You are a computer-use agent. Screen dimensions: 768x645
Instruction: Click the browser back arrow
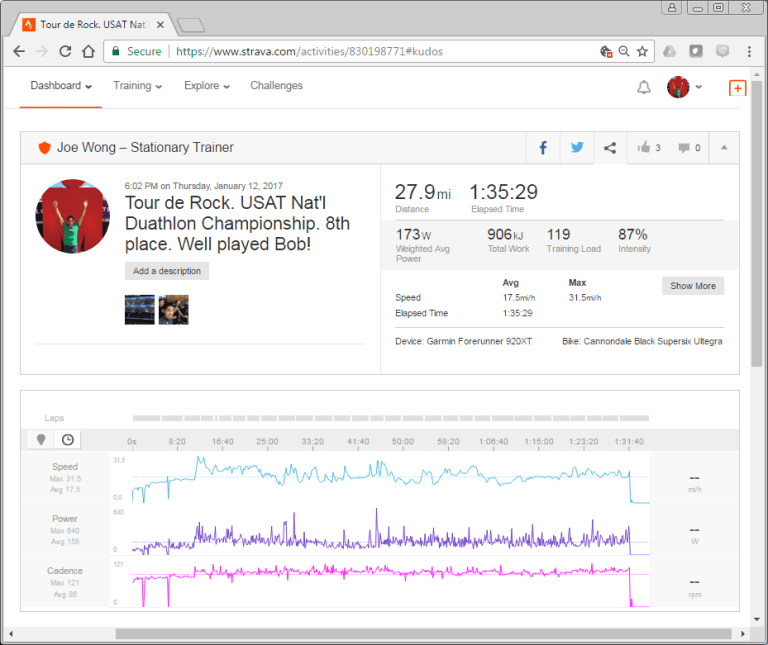pyautogui.click(x=19, y=51)
